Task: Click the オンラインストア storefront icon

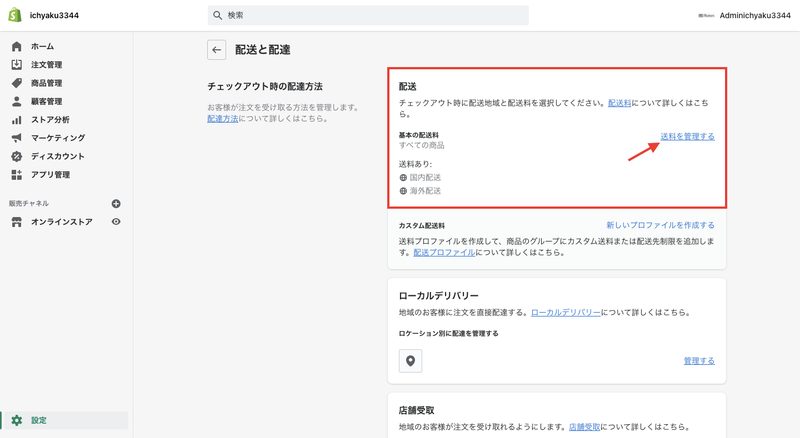Action: [17, 222]
